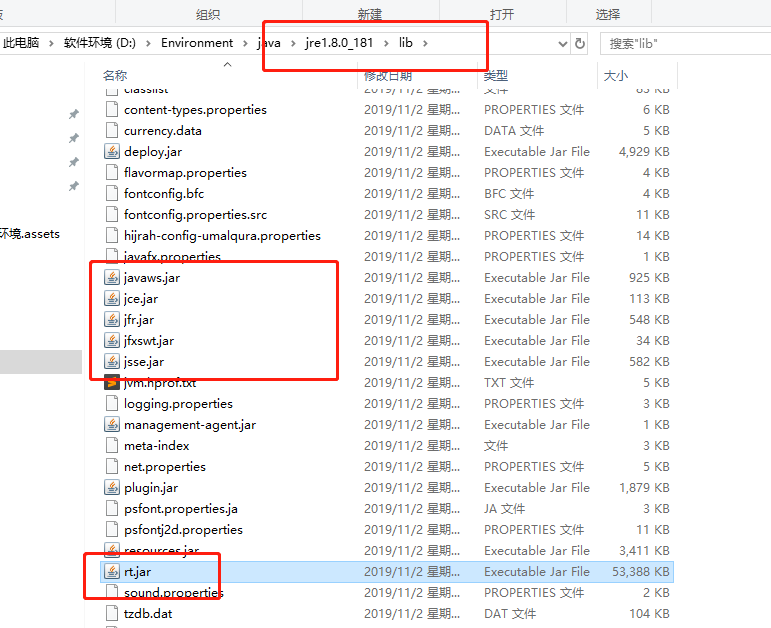This screenshot has height=628, width=771.
Task: Click the jce.jar Java icon
Action: [x=112, y=299]
